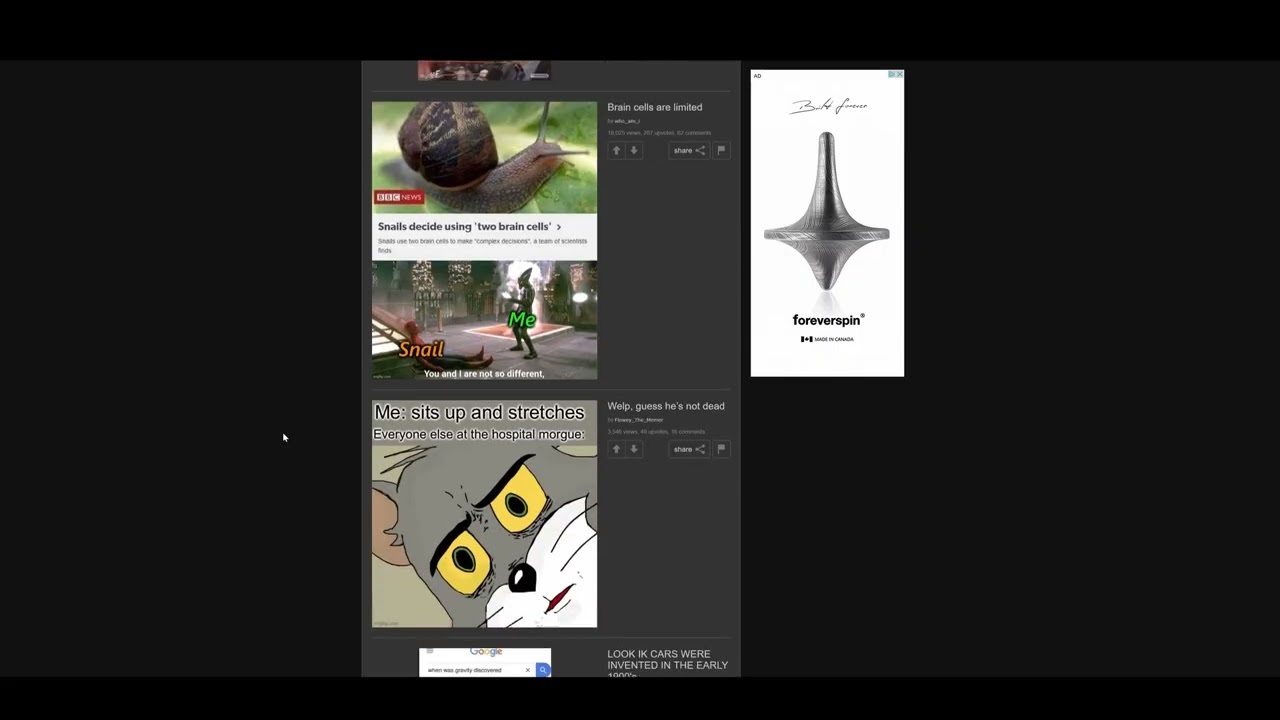1280x720 pixels.
Task: Flag the "Welp, guess he's not dead" meme
Action: click(x=721, y=449)
